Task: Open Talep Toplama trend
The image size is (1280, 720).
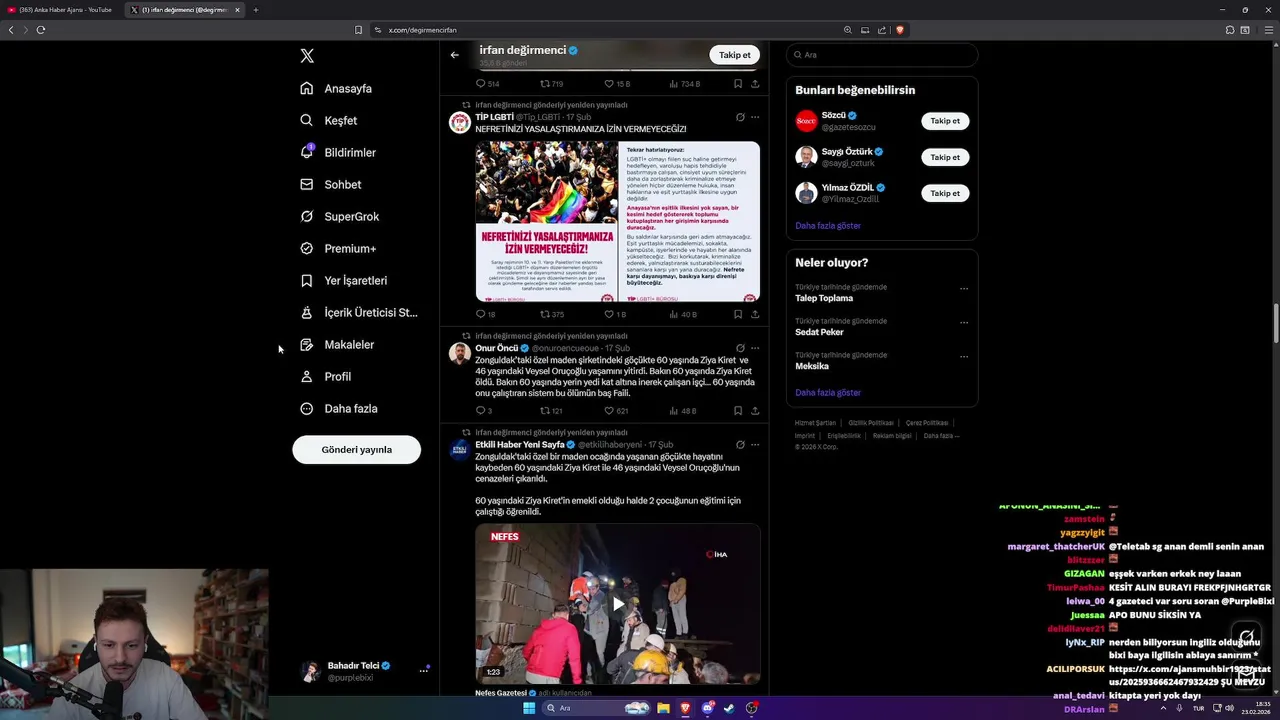Action: pos(824,298)
